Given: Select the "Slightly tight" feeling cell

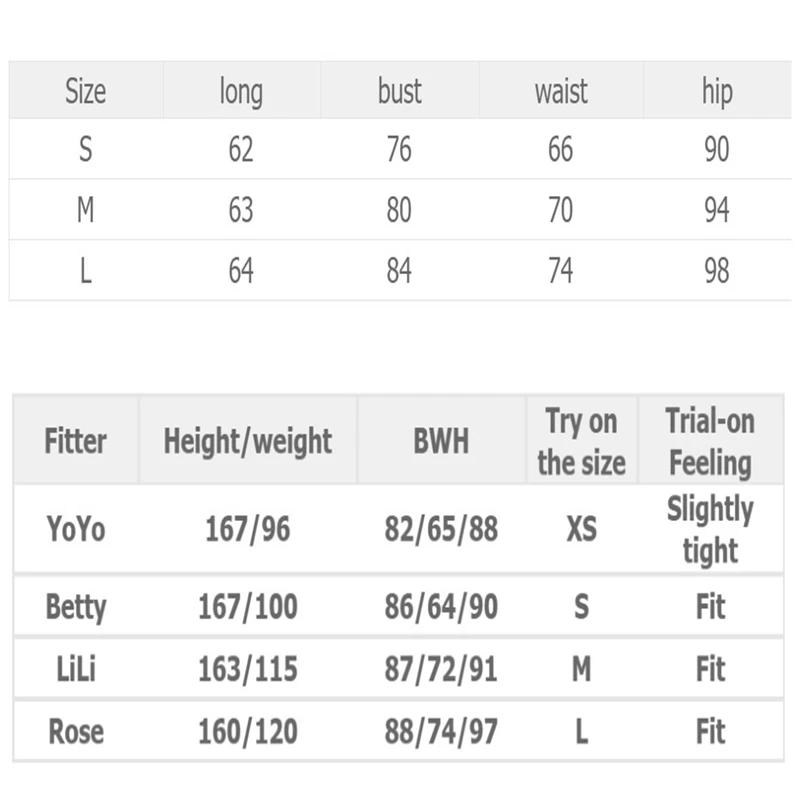Looking at the screenshot, I should (710, 529).
